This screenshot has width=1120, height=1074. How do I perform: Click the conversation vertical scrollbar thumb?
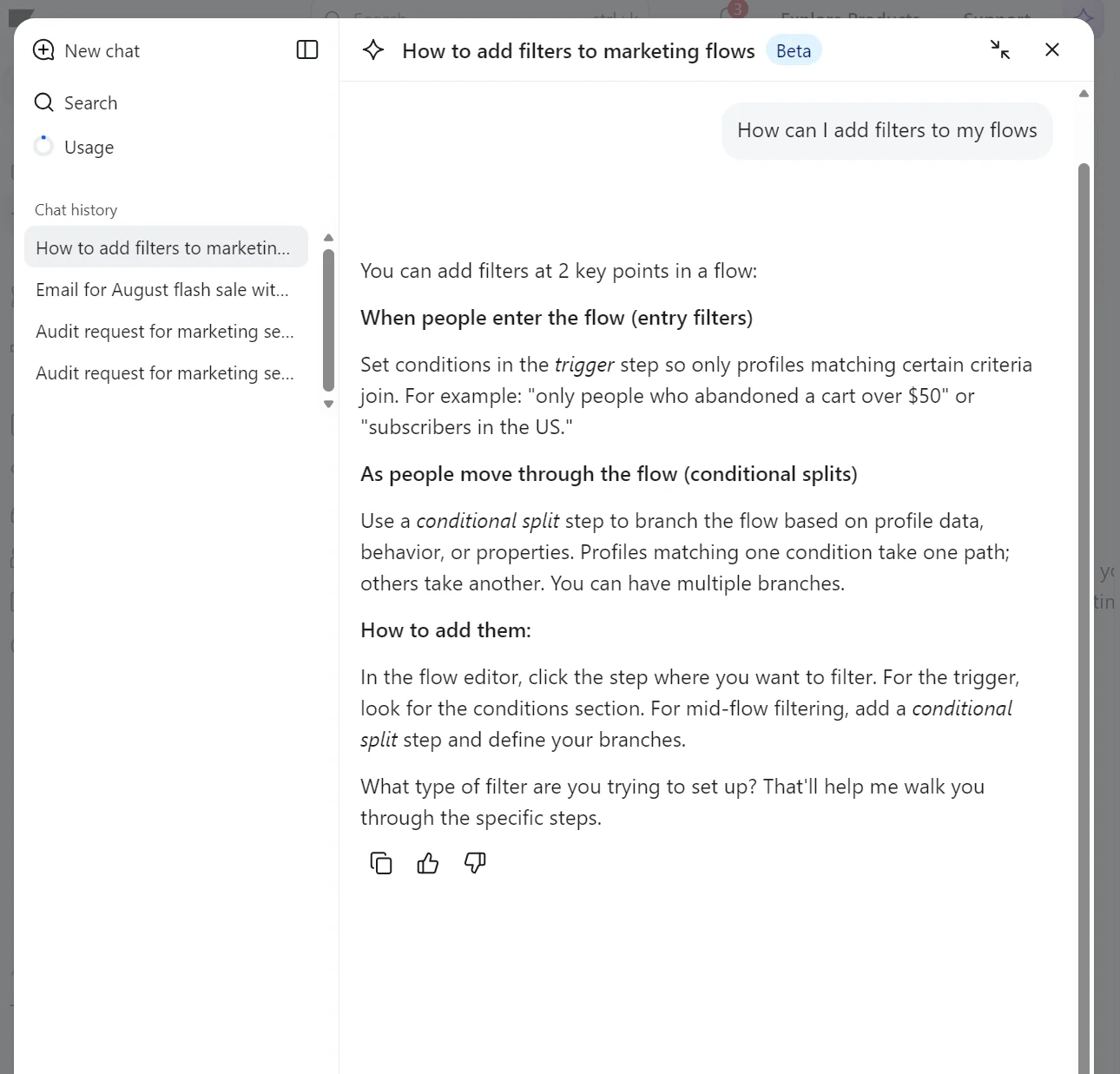point(1084,616)
